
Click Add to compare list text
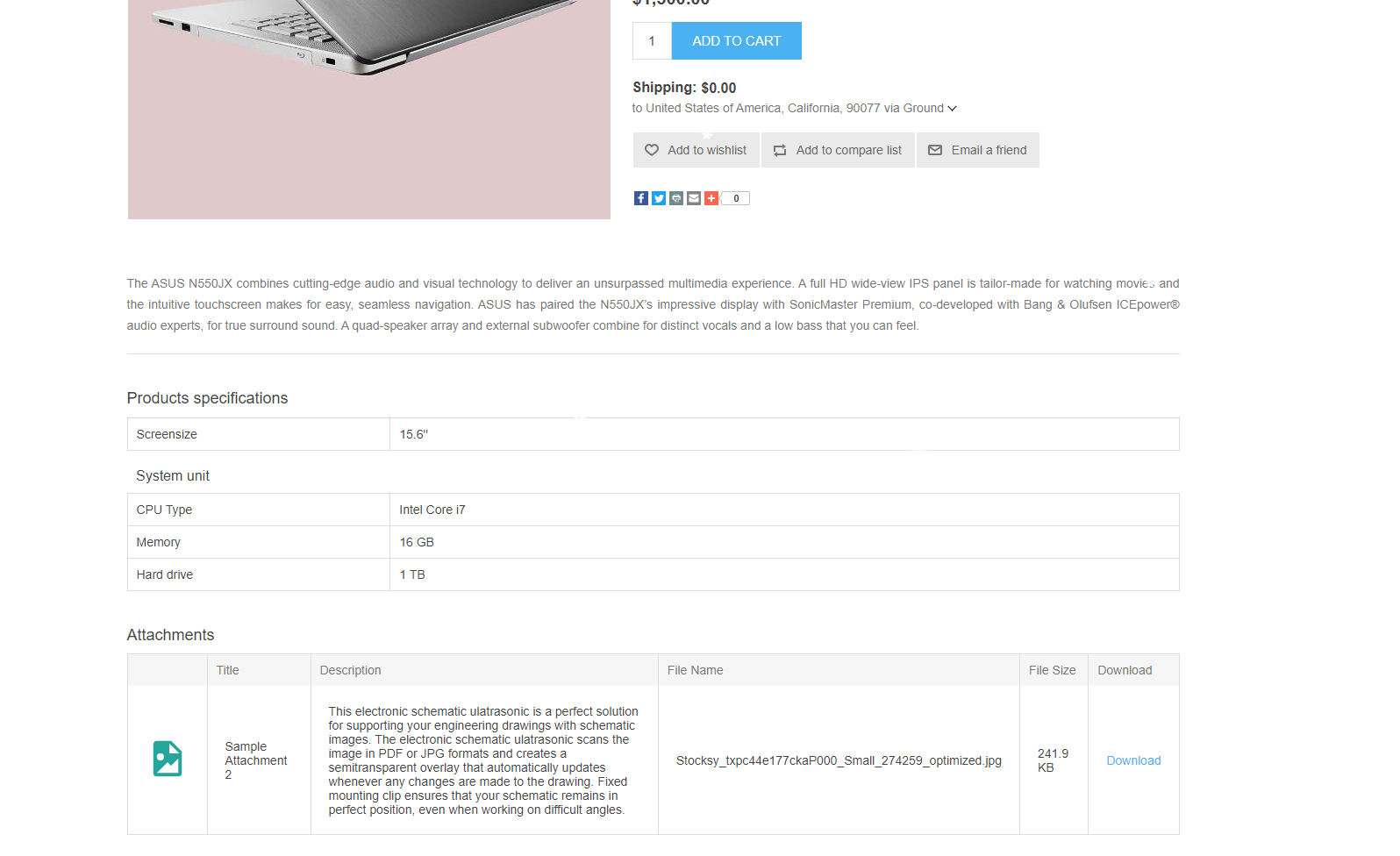point(849,150)
